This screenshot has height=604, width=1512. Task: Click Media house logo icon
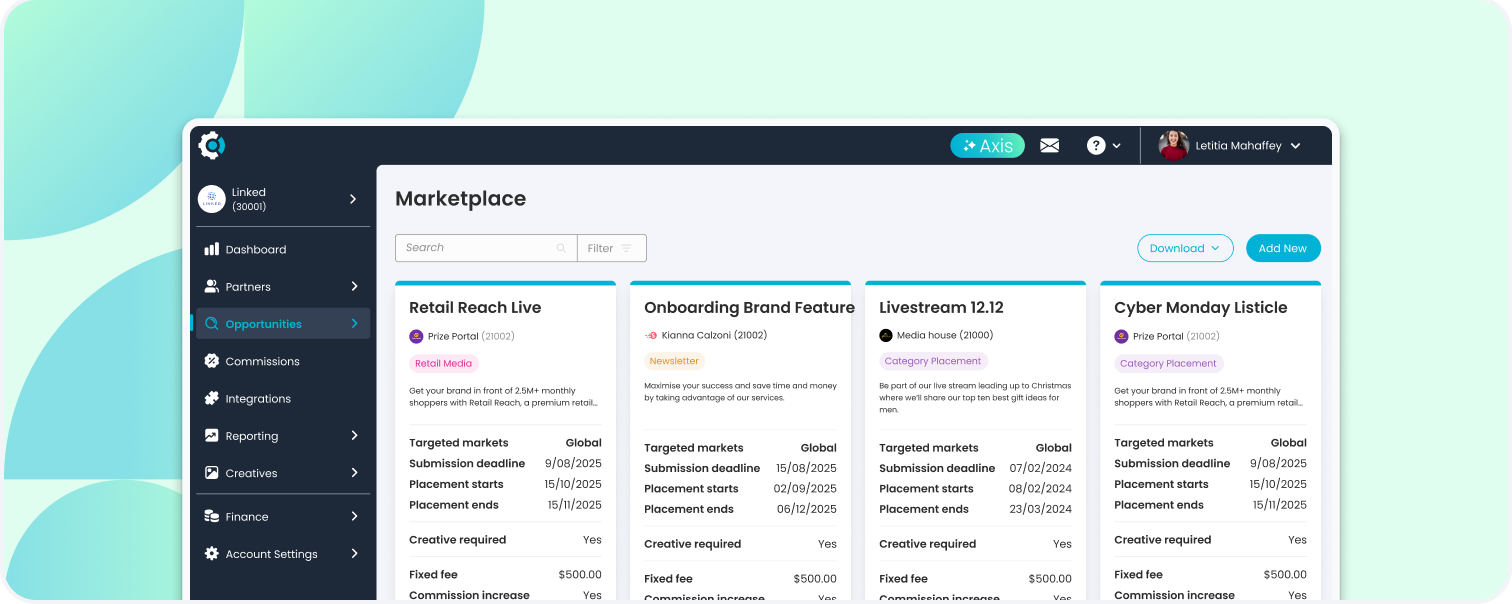(885, 335)
